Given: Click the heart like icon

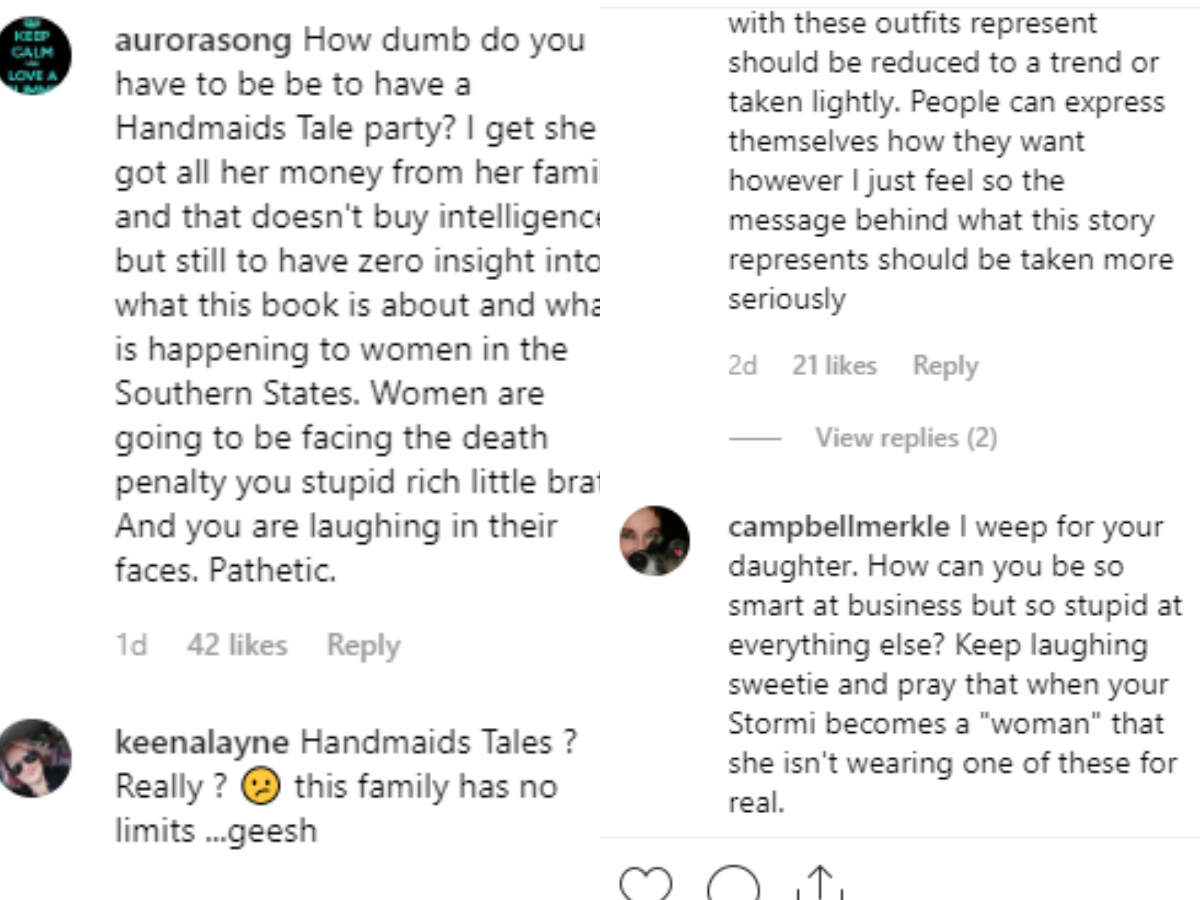Looking at the screenshot, I should click(645, 886).
